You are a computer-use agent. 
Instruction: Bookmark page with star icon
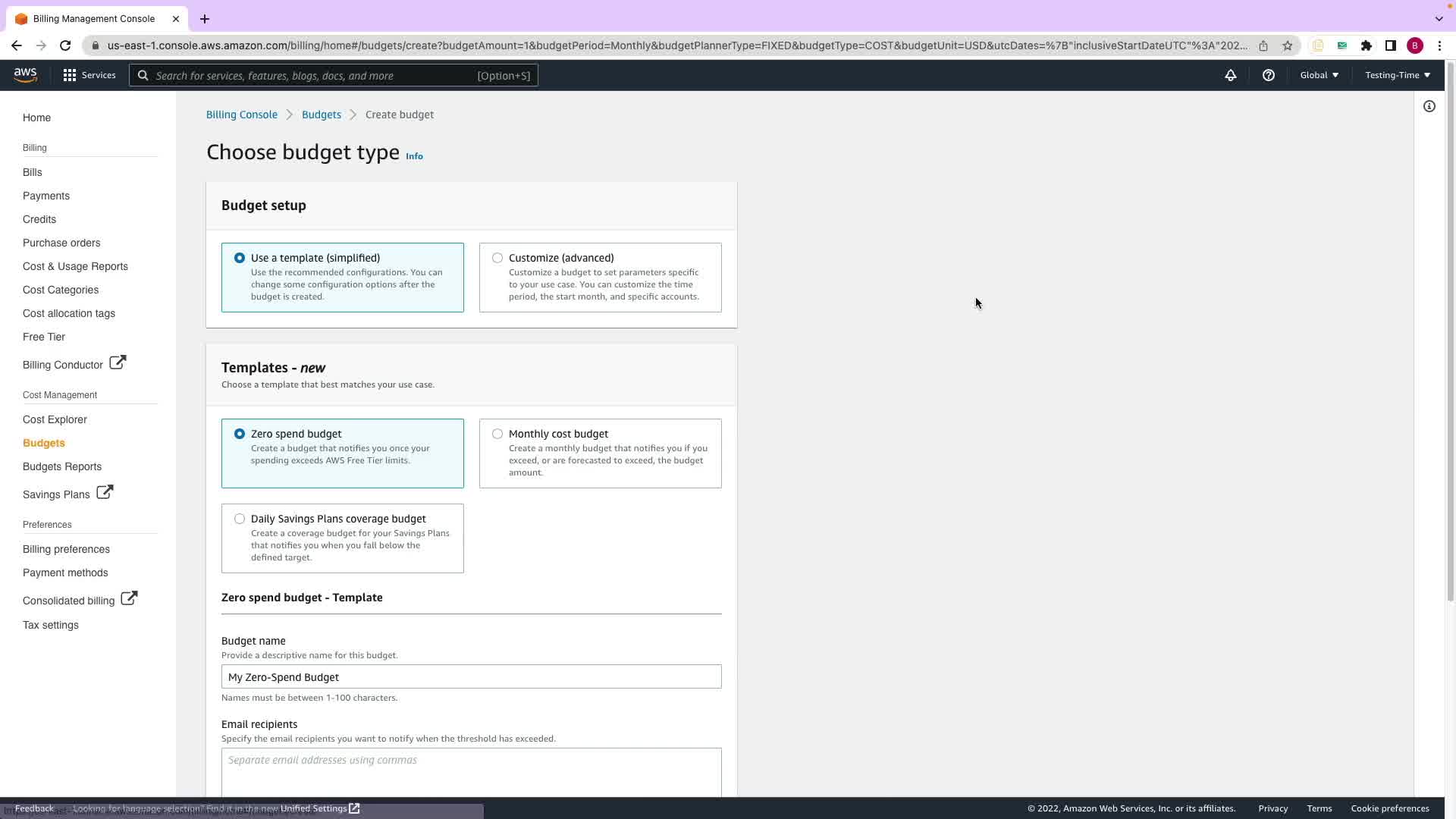pyautogui.click(x=1287, y=45)
